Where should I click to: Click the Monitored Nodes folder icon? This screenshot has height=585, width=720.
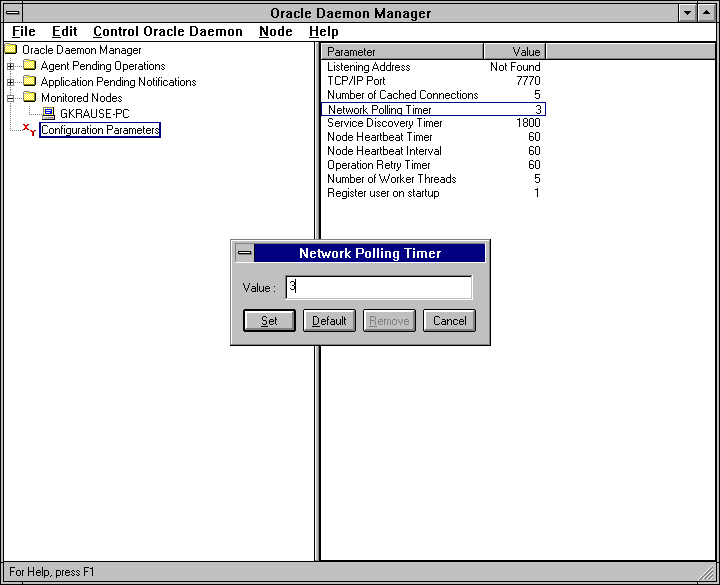29,98
